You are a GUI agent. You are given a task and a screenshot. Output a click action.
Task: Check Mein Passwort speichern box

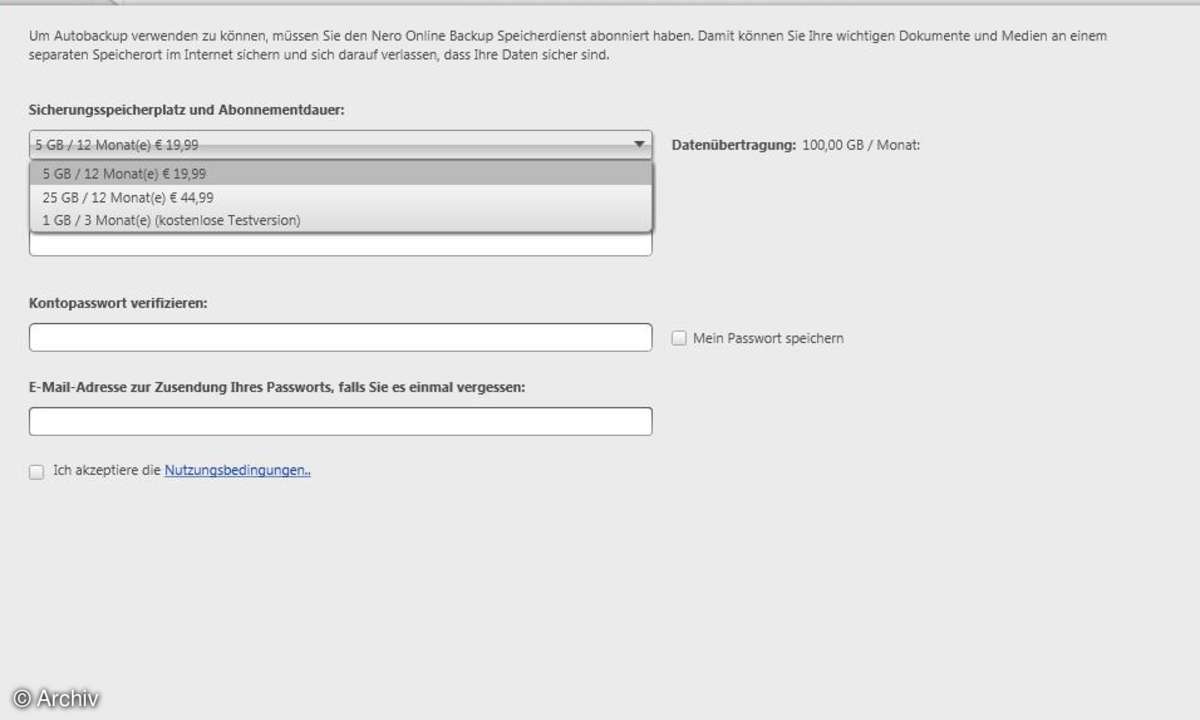tap(679, 338)
